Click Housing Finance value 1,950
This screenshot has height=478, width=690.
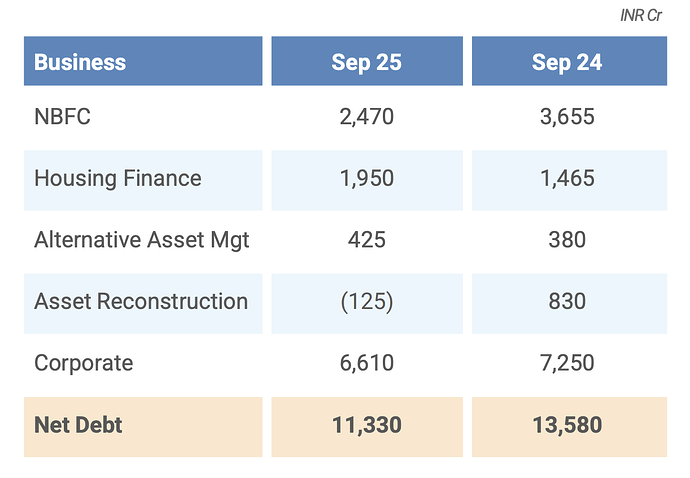pyautogui.click(x=366, y=179)
